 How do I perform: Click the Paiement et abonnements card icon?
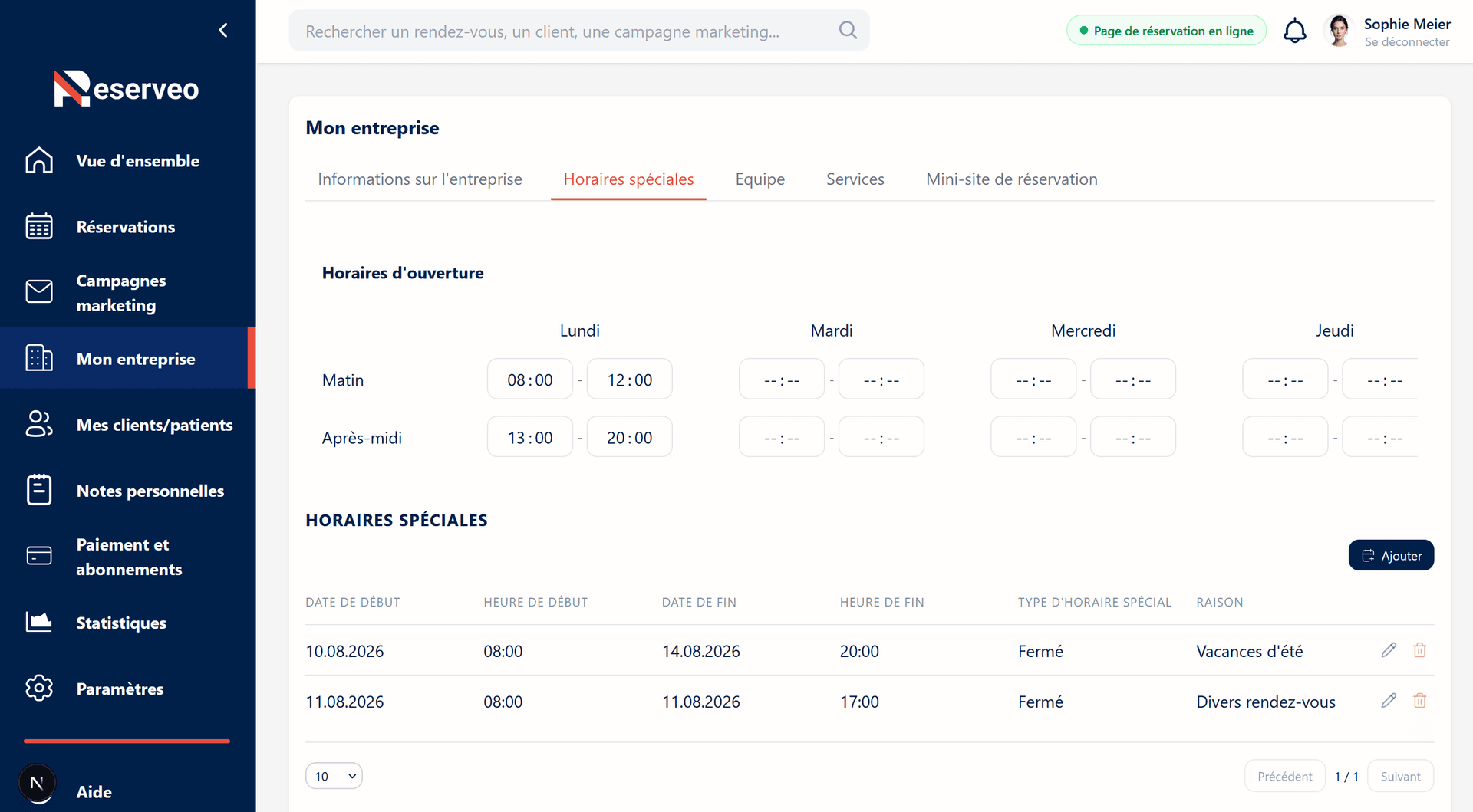coord(39,556)
